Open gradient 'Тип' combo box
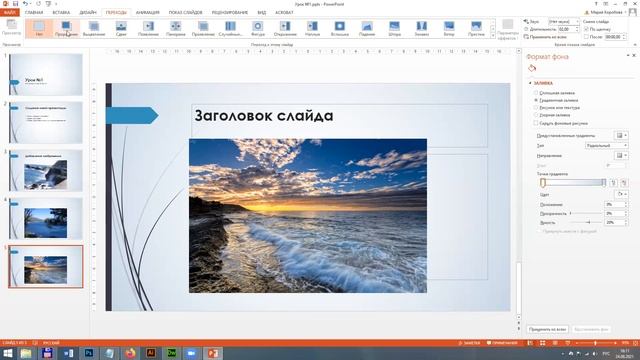Viewport: 640px width, 360px height. click(x=606, y=145)
